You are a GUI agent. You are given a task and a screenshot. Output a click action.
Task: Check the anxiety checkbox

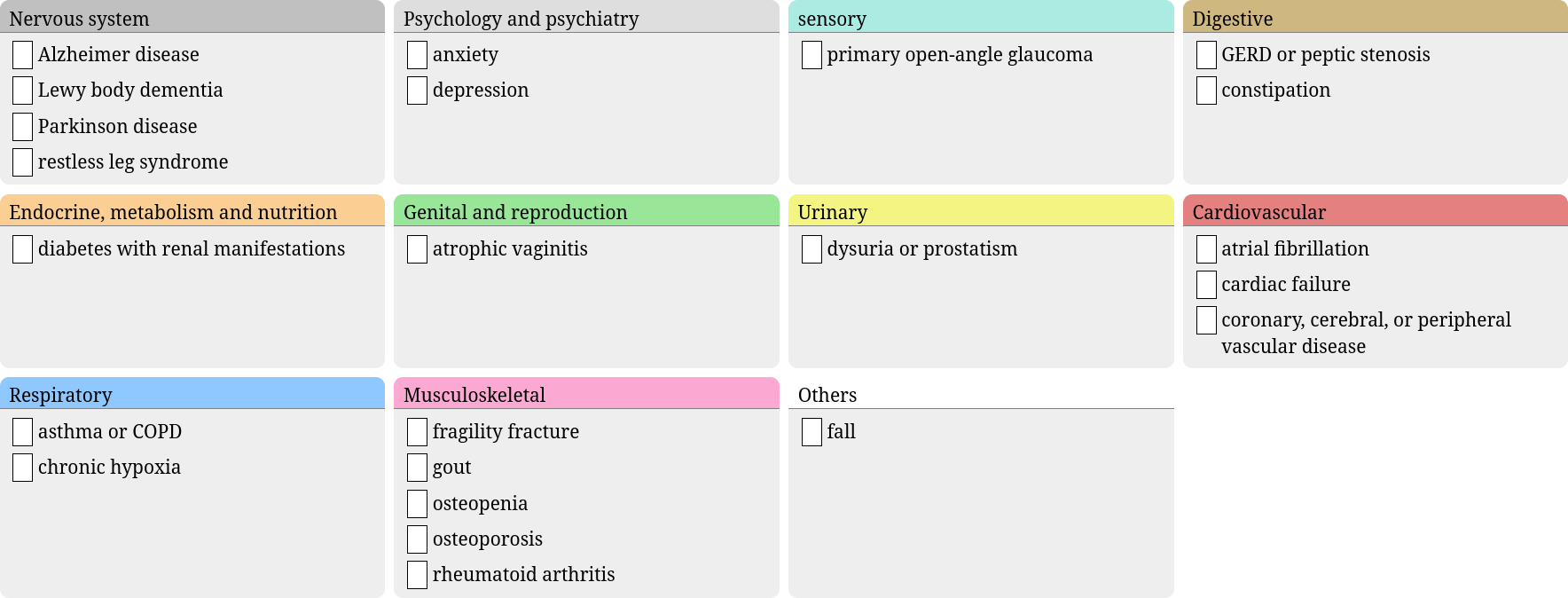416,54
